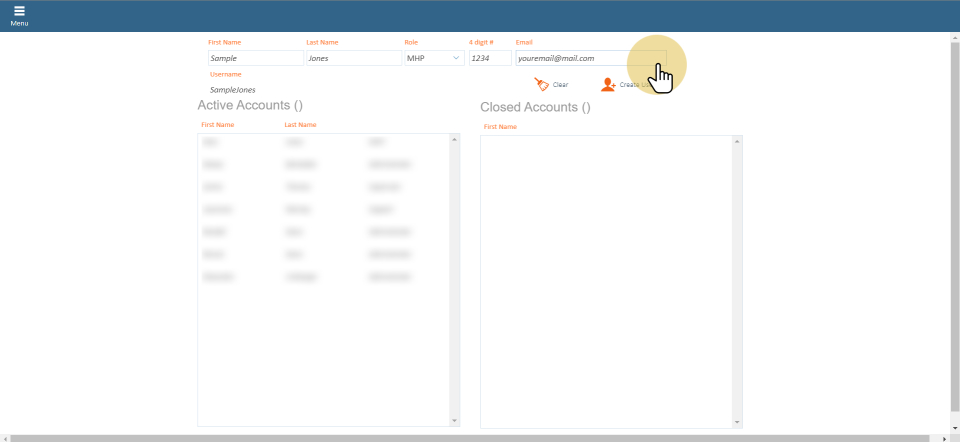Viewport: 960px width, 442px height.
Task: Click the First Name field containing Sample
Action: point(250,58)
